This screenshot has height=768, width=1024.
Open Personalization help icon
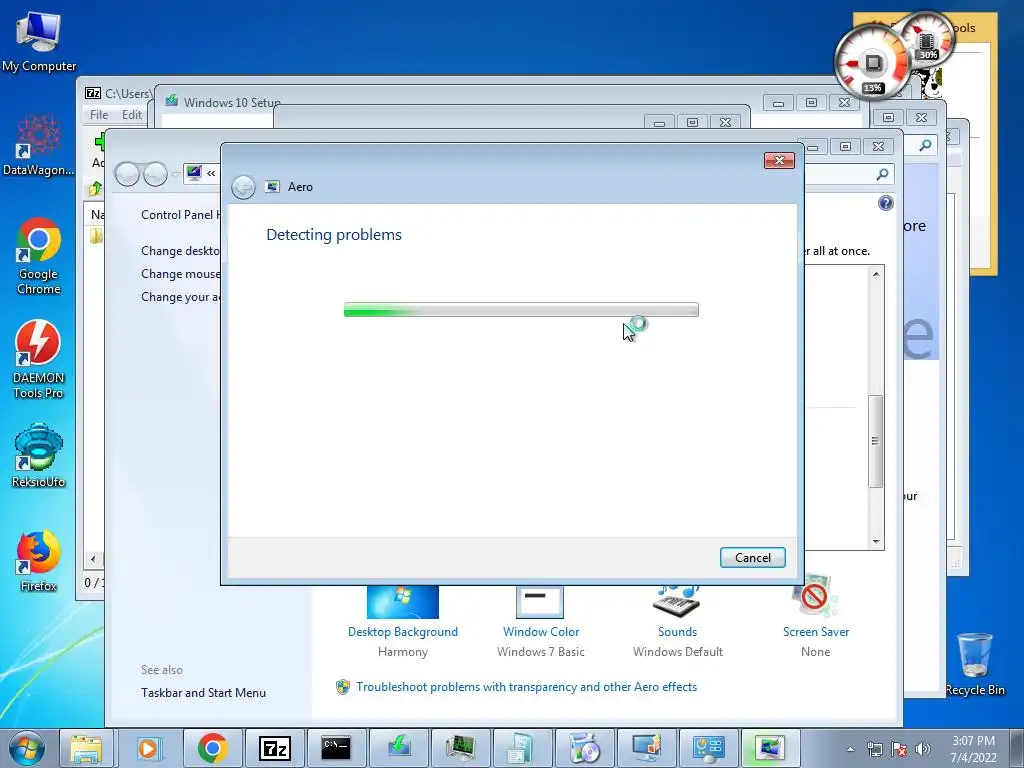pos(886,203)
